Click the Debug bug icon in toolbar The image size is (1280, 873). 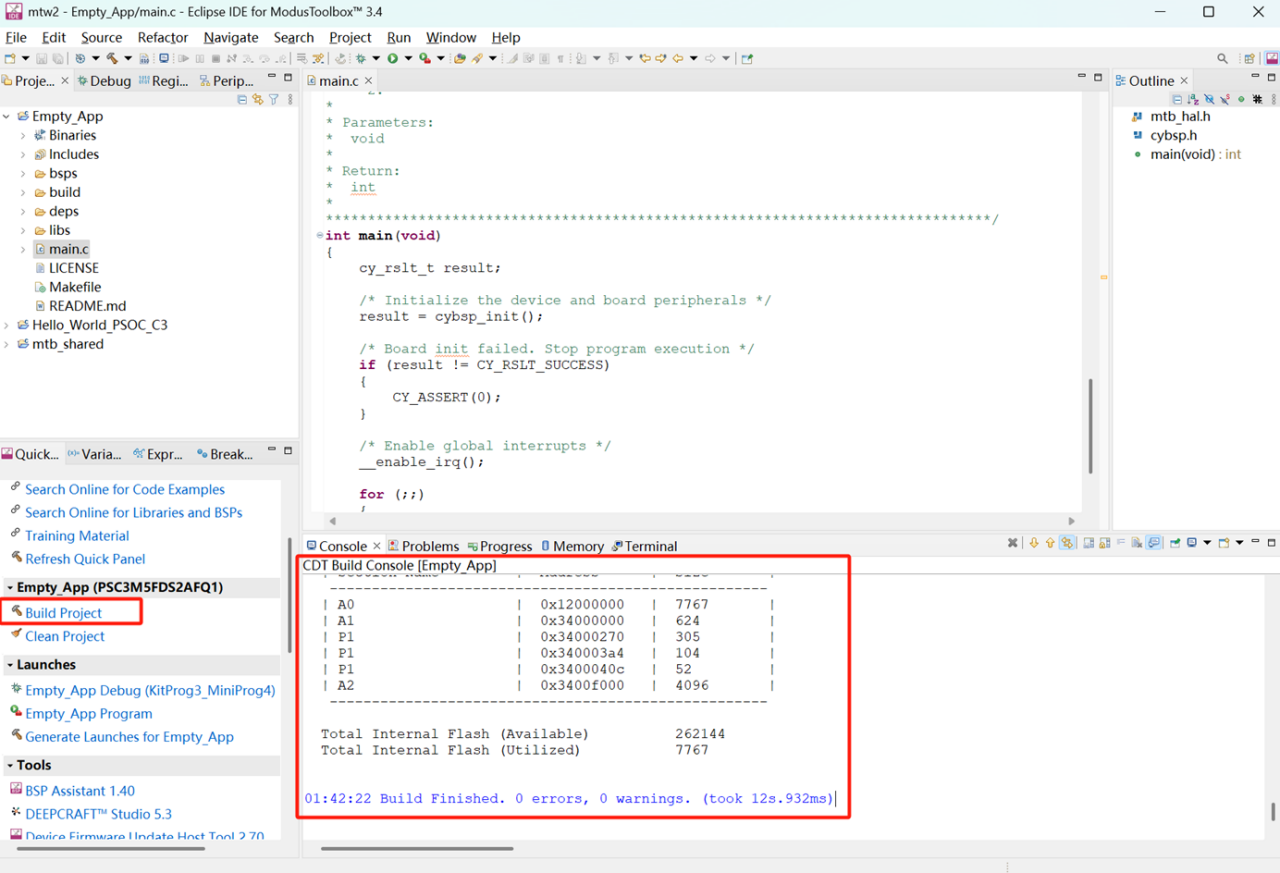tap(361, 59)
